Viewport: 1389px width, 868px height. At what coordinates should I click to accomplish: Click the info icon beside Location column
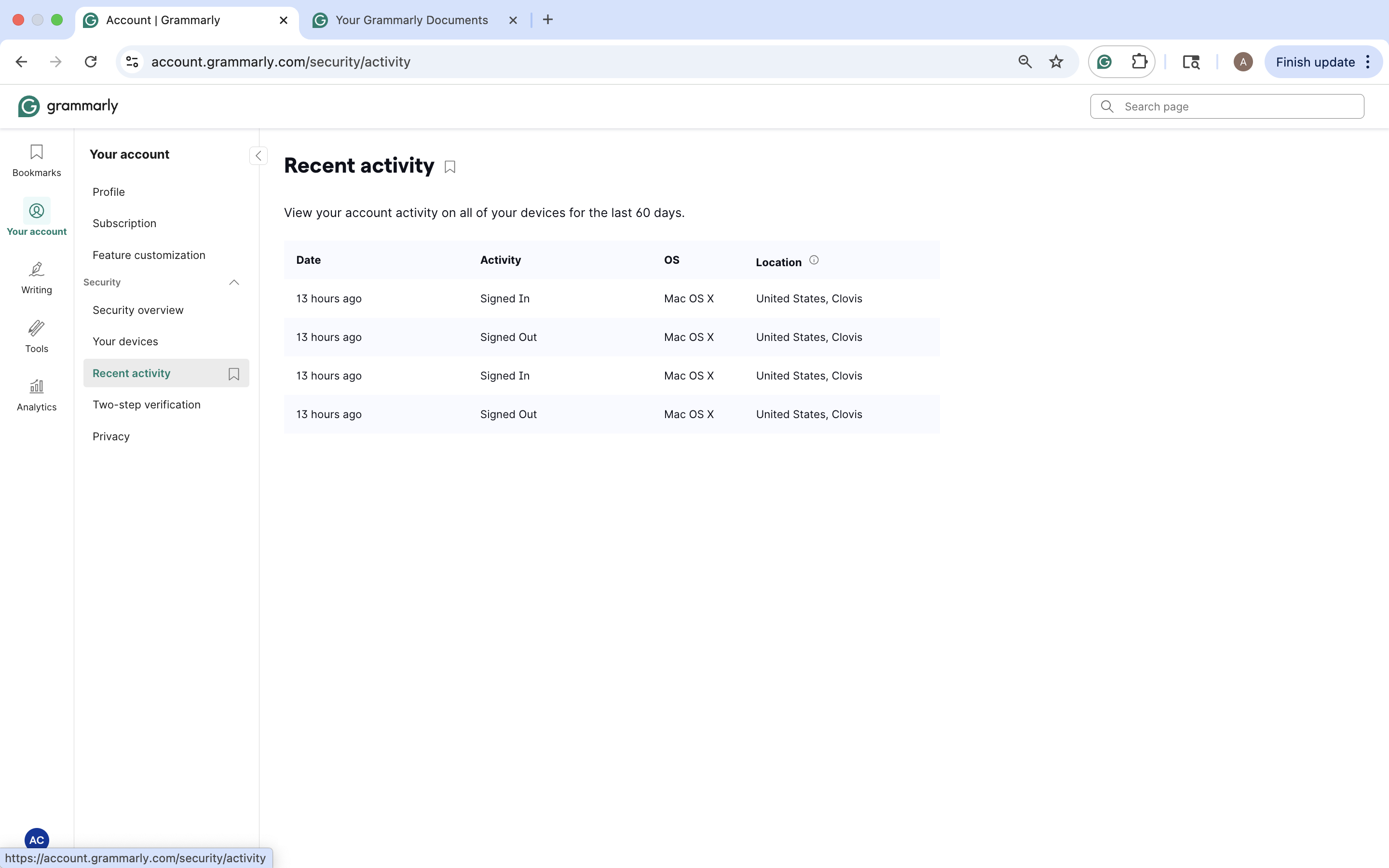point(813,259)
